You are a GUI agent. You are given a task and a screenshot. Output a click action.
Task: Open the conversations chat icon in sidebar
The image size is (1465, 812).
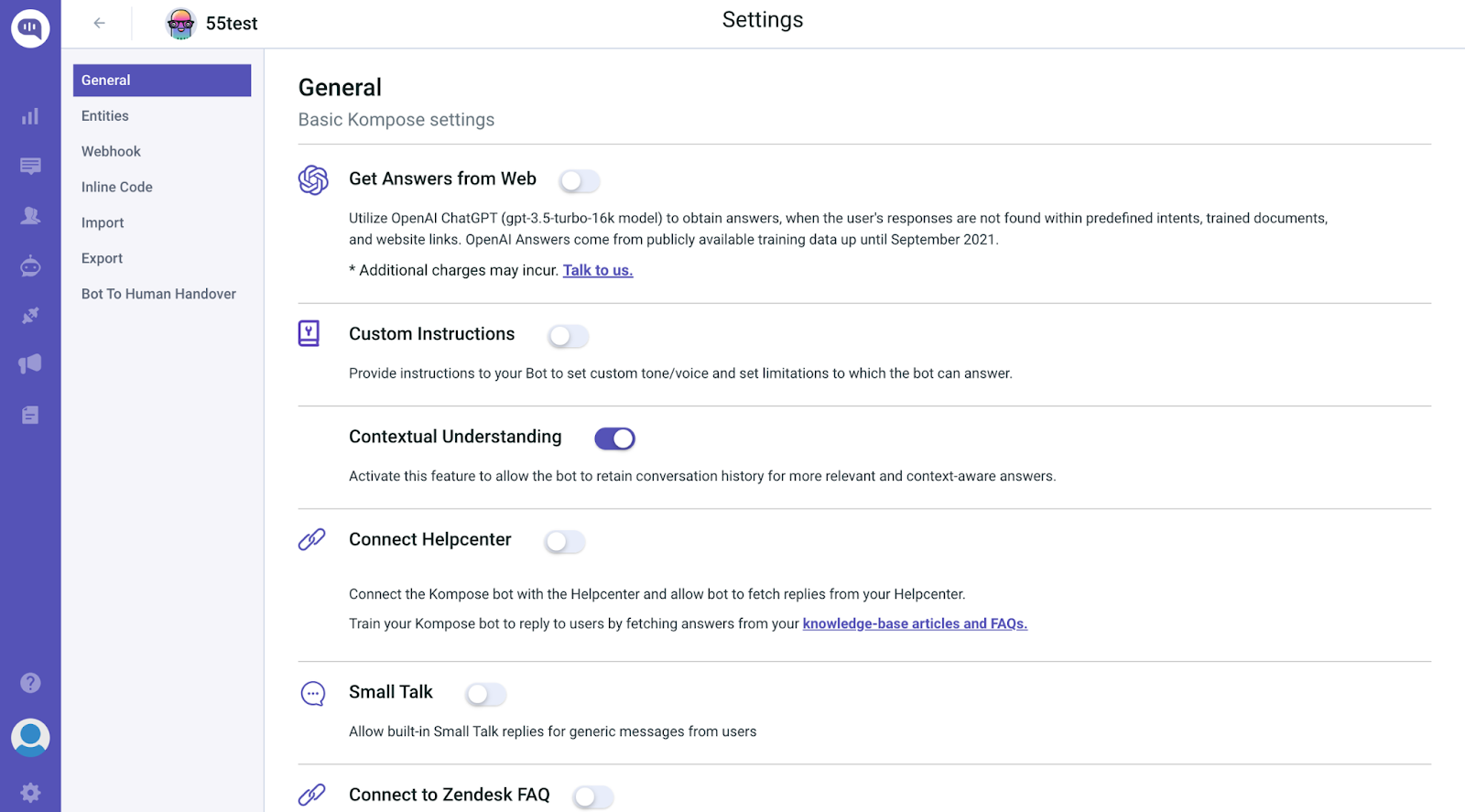(30, 166)
